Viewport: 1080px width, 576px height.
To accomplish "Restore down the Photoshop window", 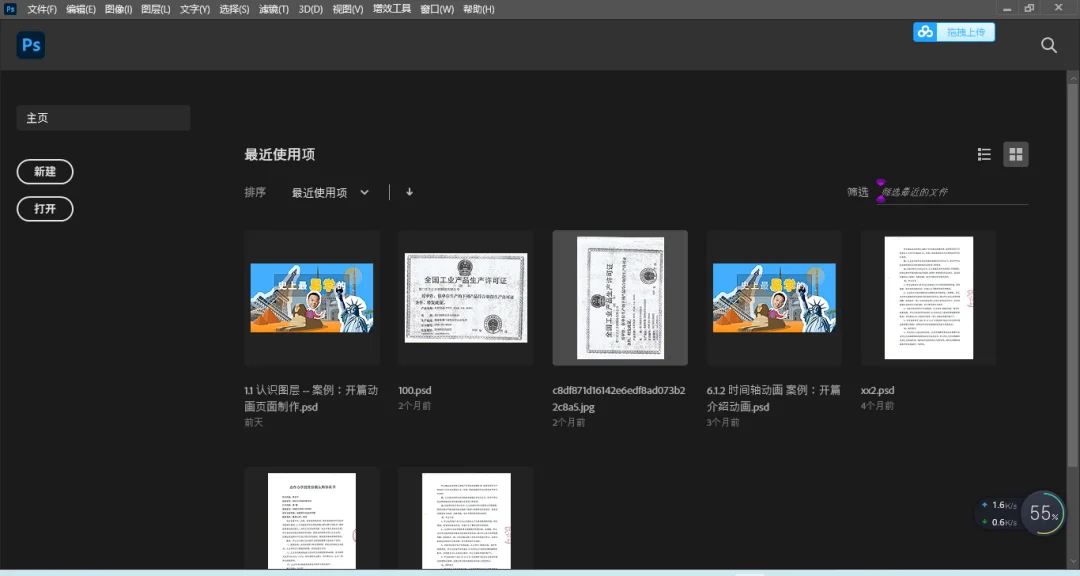I will [1029, 8].
